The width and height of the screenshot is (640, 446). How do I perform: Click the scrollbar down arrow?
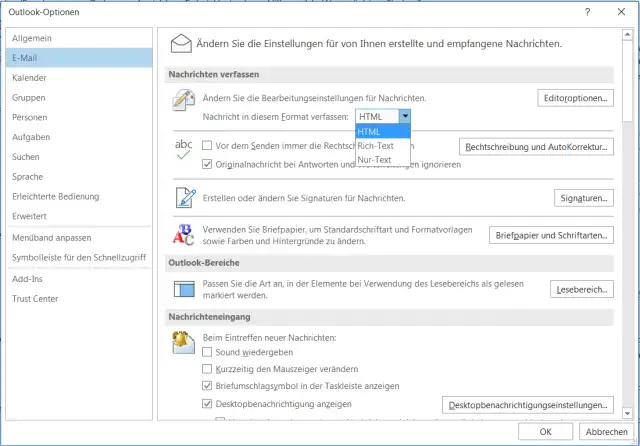[627, 413]
